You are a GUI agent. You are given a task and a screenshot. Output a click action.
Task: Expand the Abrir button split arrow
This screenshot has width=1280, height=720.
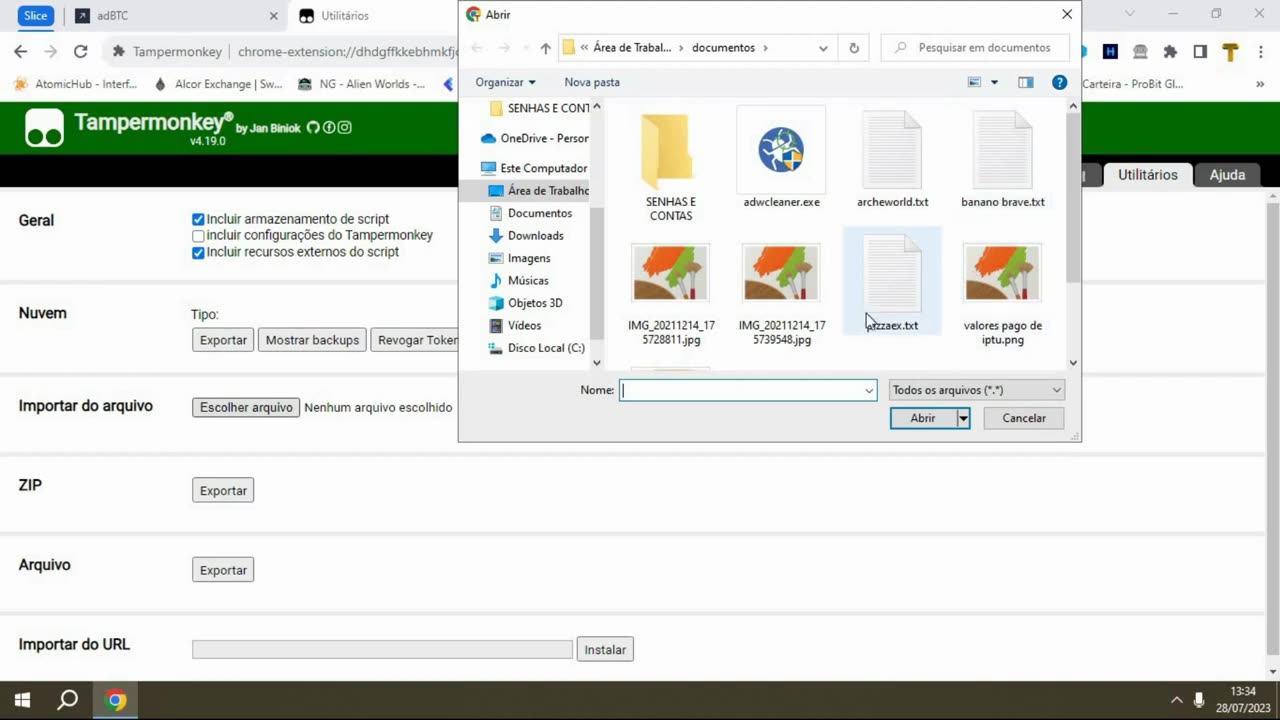[963, 418]
